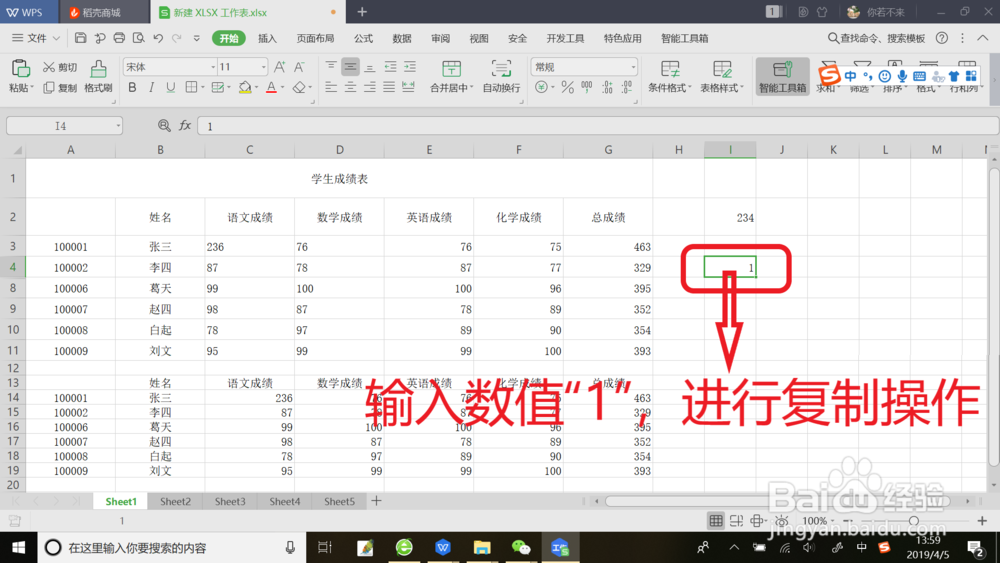1000x563 pixels.
Task: Open print preview icon
Action: [138, 38]
